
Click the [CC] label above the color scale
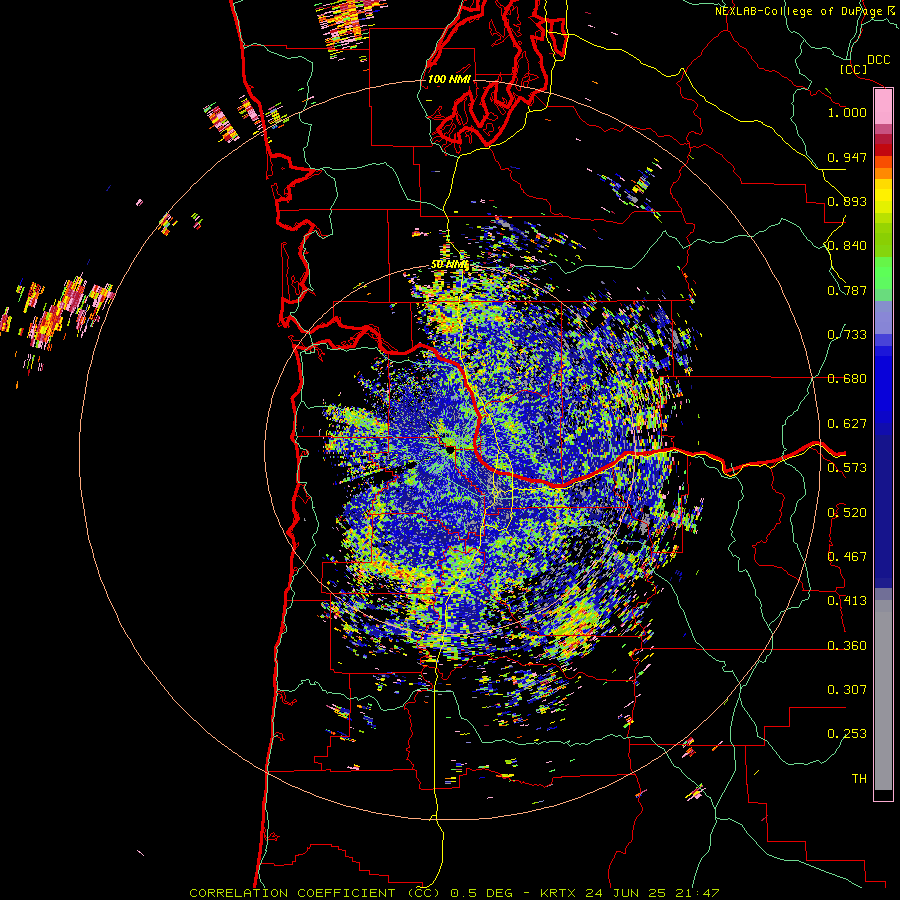click(x=853, y=69)
